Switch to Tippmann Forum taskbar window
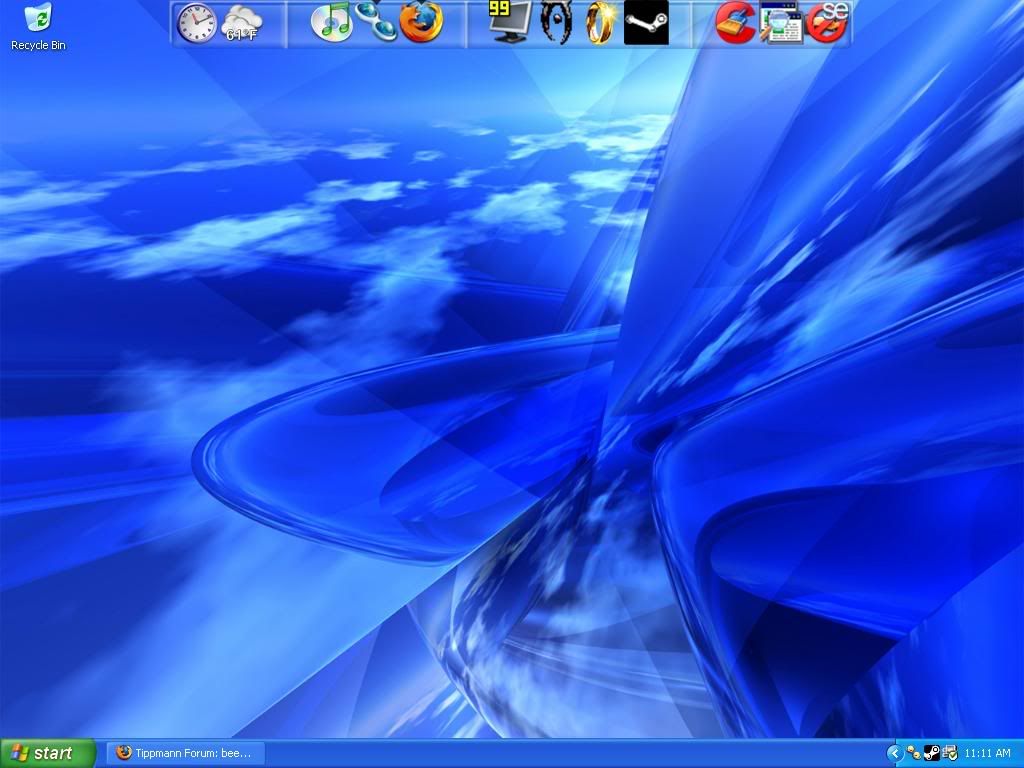Image resolution: width=1024 pixels, height=768 pixels. coord(185,753)
